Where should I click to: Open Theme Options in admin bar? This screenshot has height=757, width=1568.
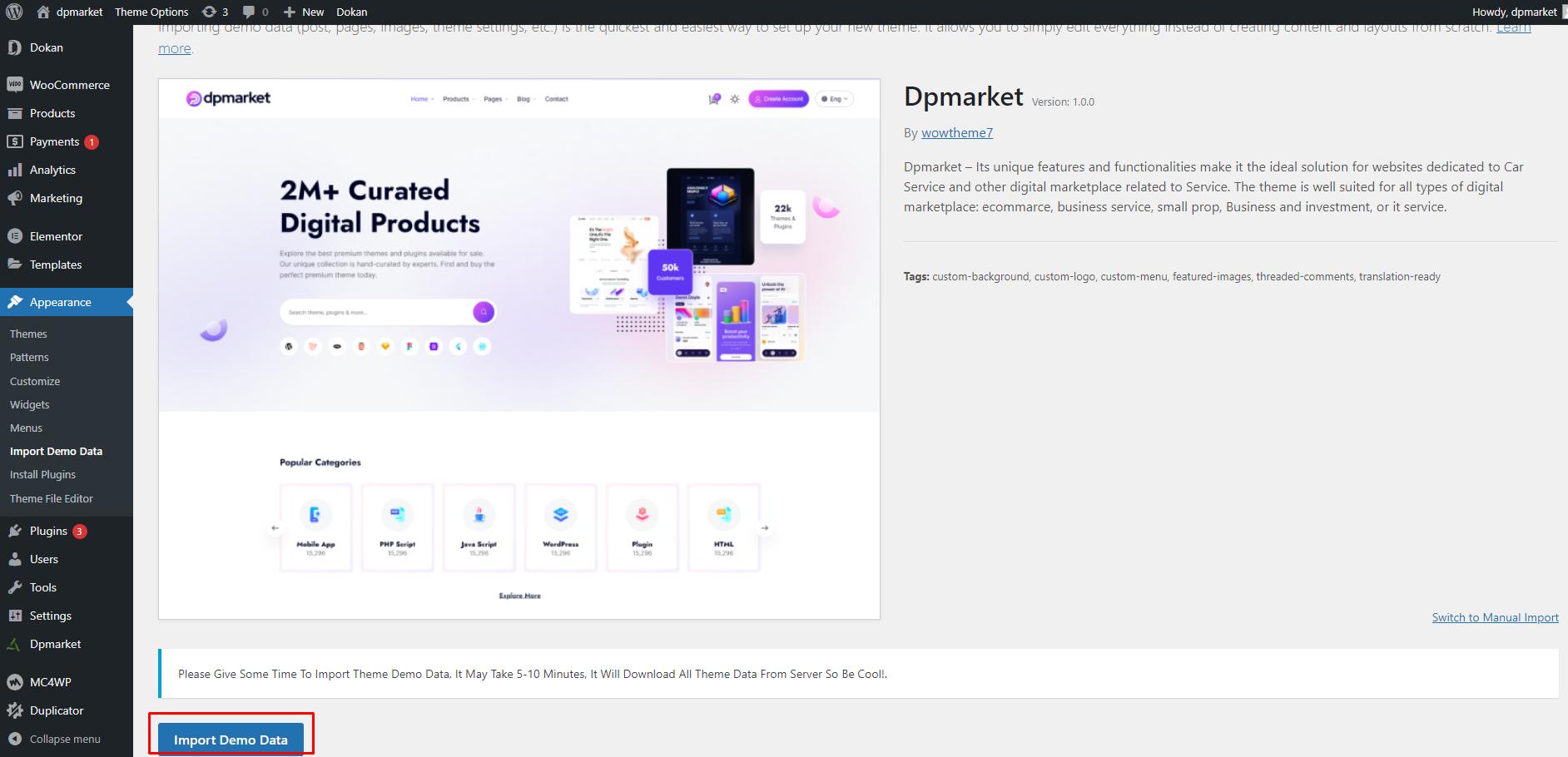click(151, 12)
